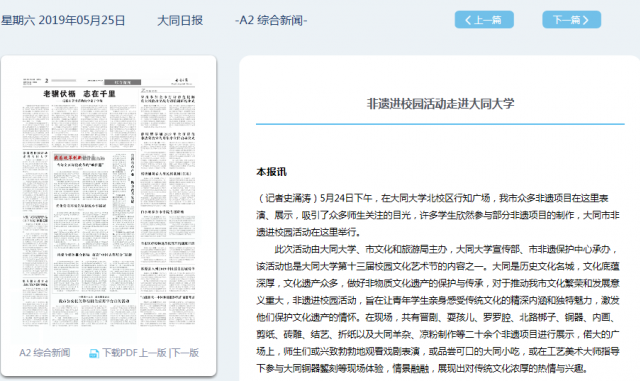Click the article title 非遗进校园活动走进大同大学
Image resolution: width=640 pixels, height=381 pixels.
pyautogui.click(x=440, y=104)
